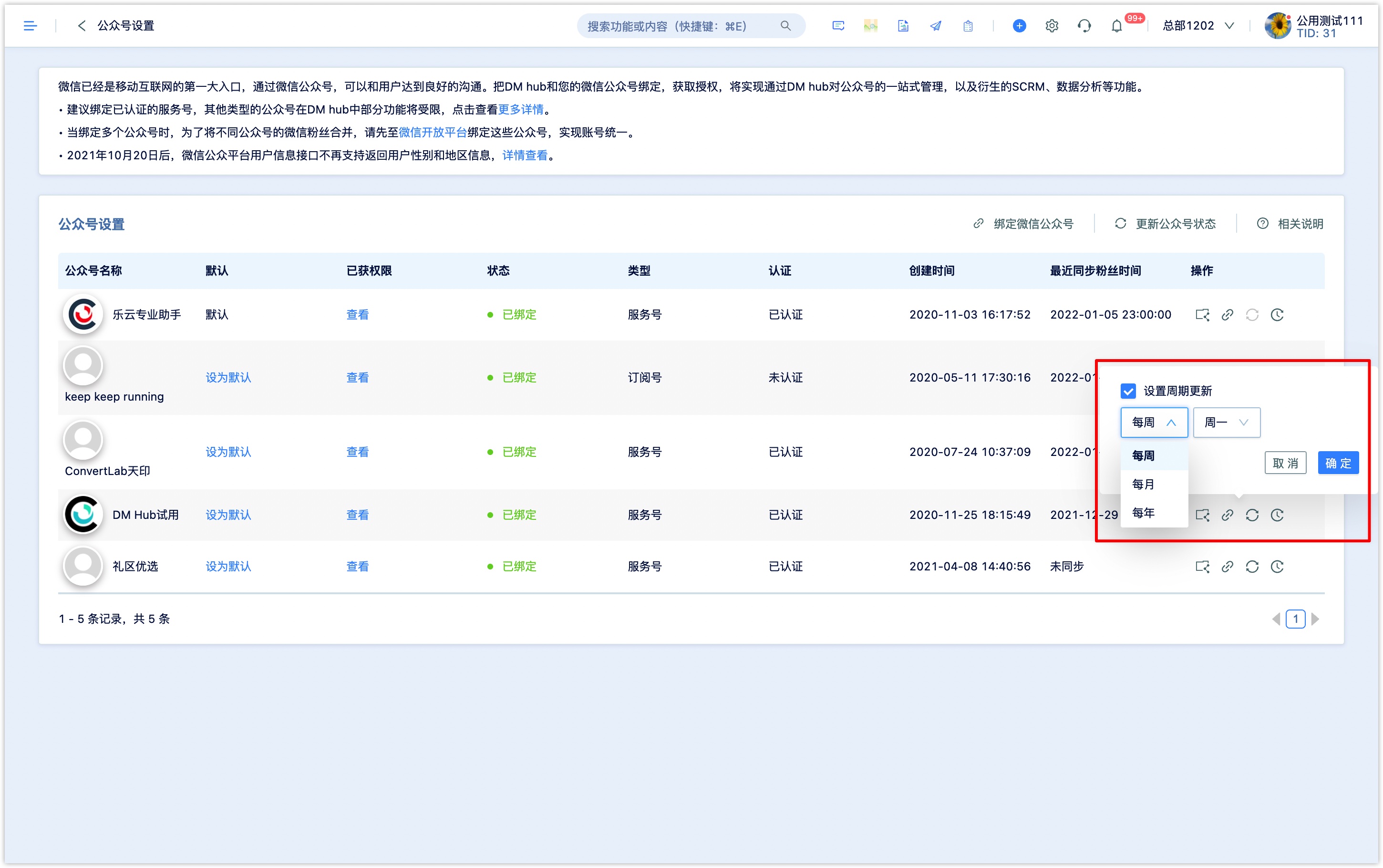Open the 微信开放平台 link
The width and height of the screenshot is (1383, 868).
point(433,133)
